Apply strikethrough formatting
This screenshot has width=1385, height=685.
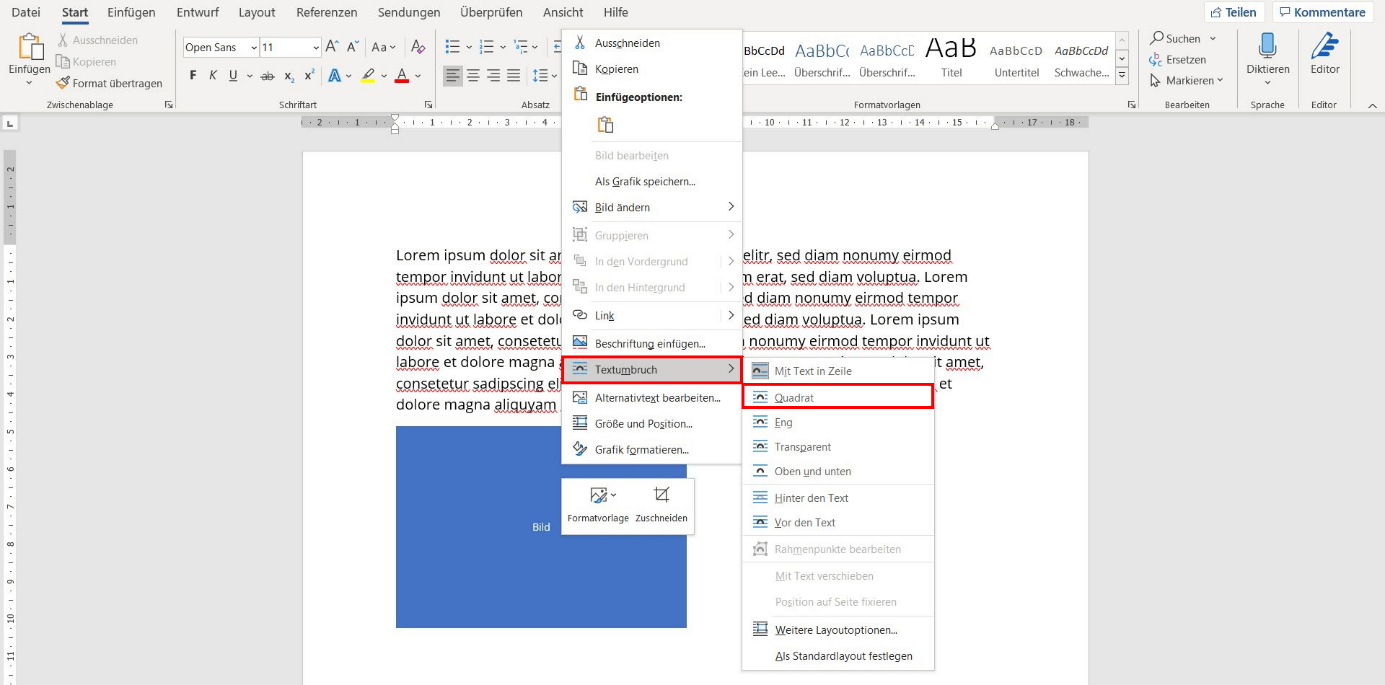click(267, 76)
